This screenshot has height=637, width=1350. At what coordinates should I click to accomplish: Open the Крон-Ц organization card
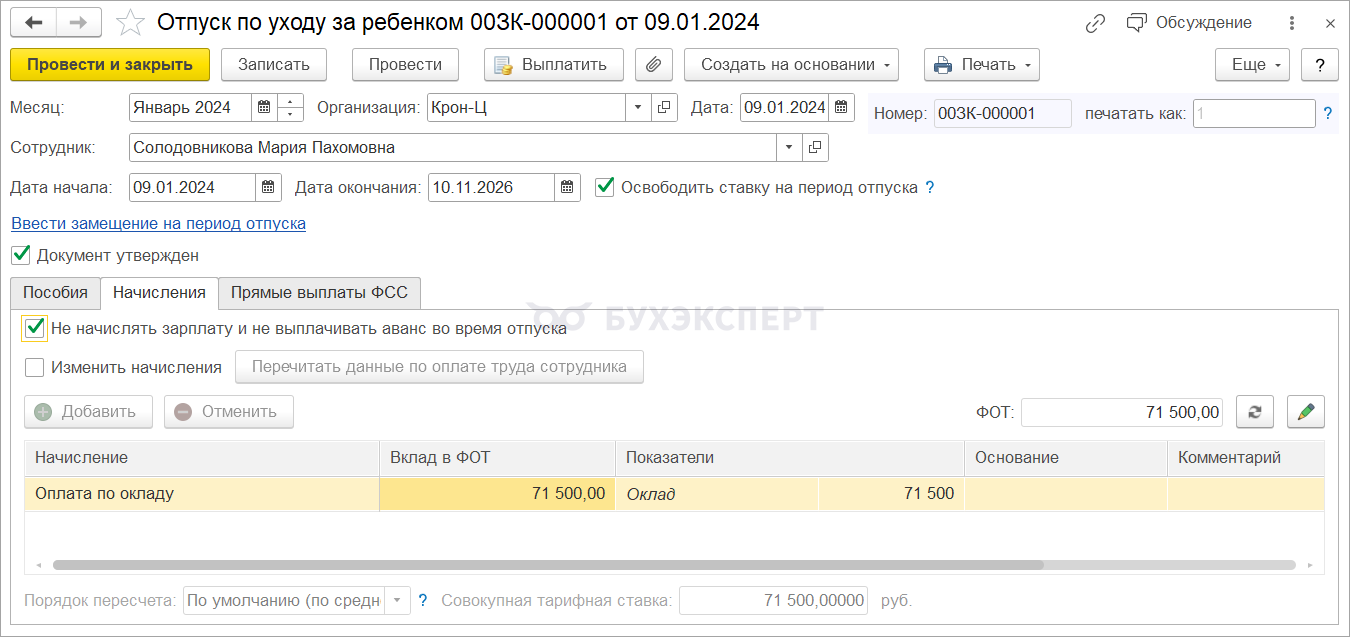pos(665,108)
